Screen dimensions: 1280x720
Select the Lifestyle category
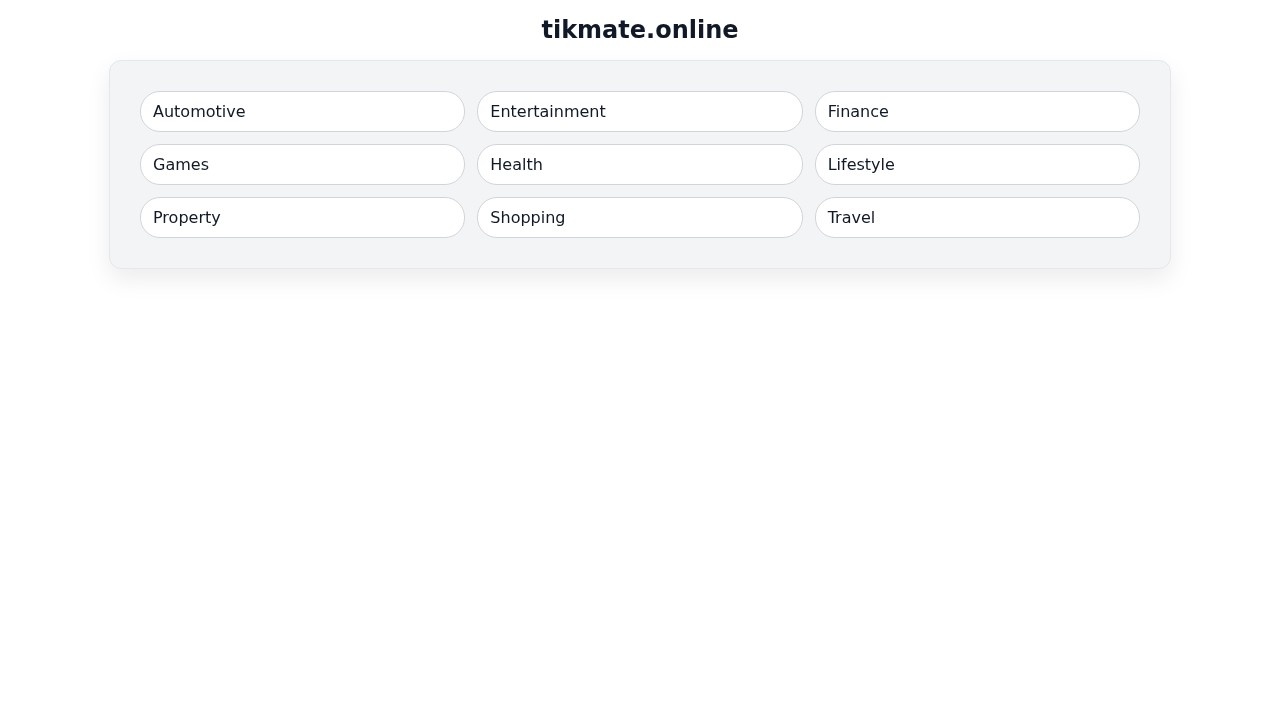(x=977, y=164)
